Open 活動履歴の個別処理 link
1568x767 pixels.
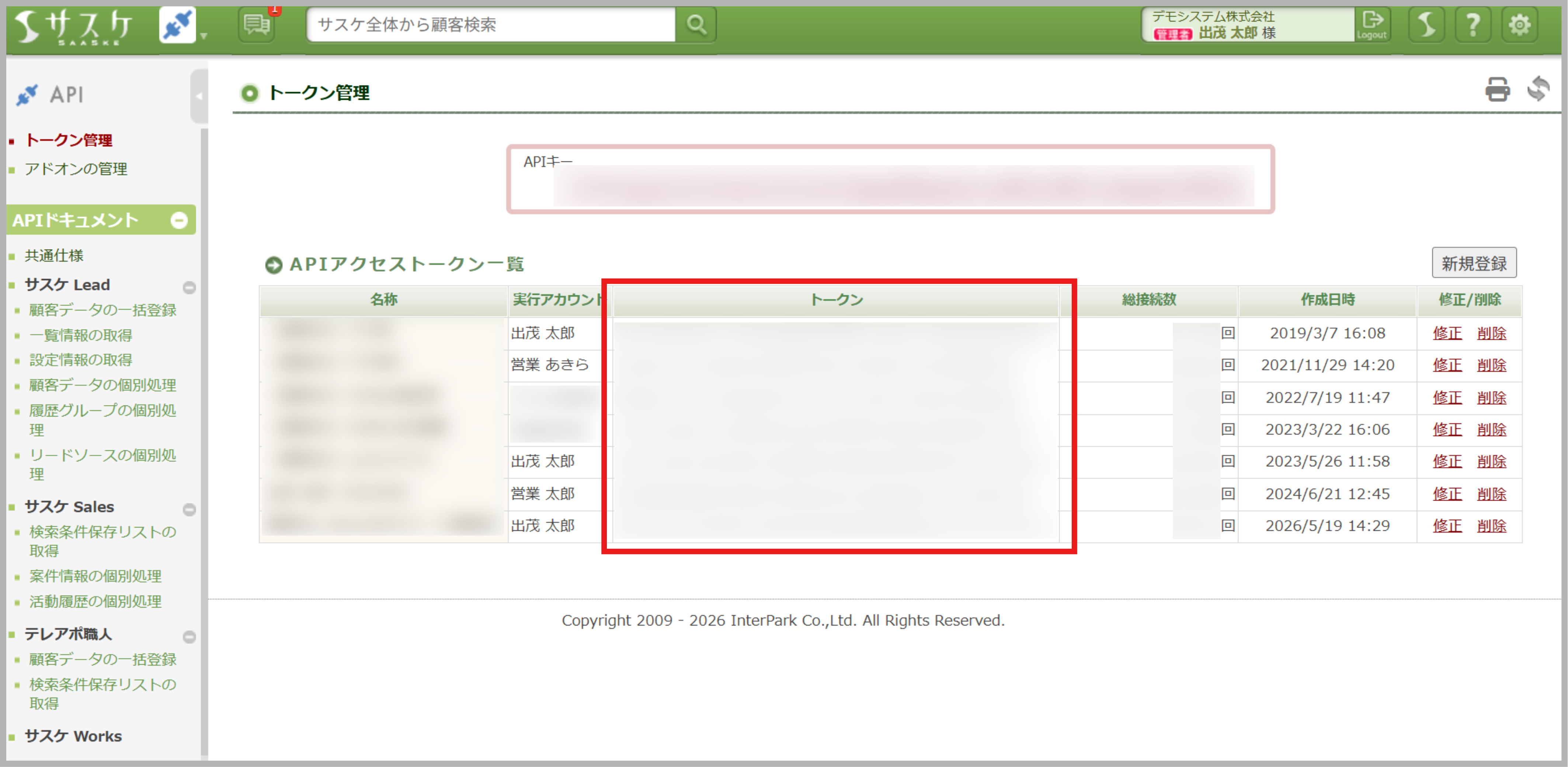pos(95,602)
